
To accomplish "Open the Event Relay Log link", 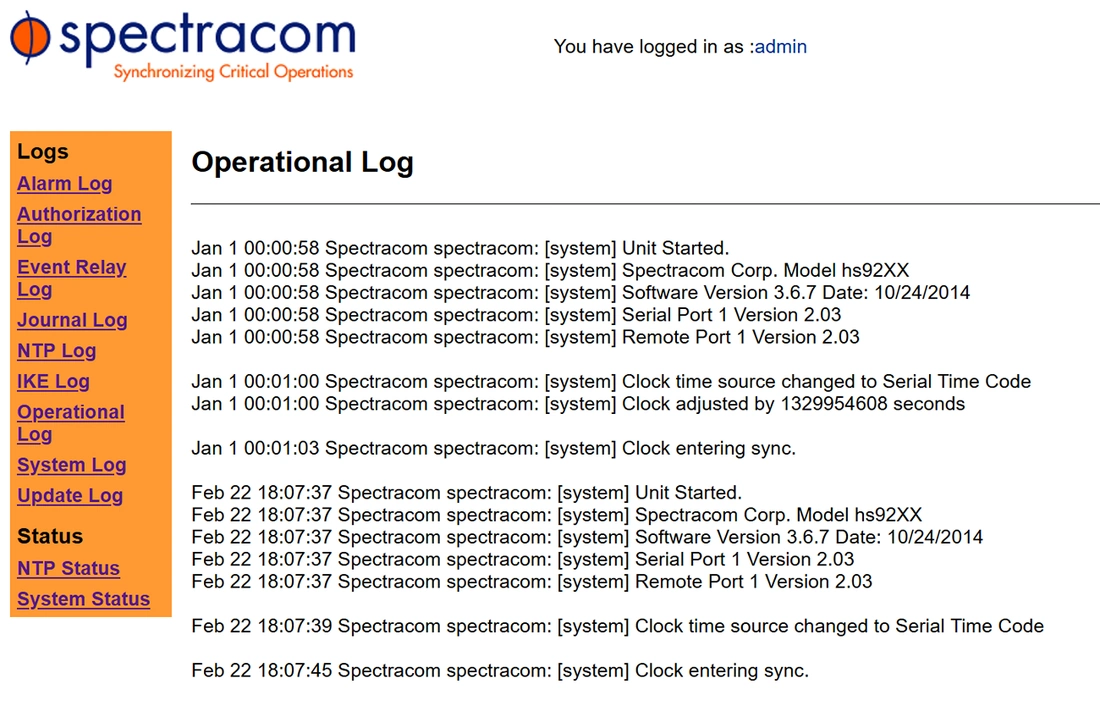I will coord(72,278).
